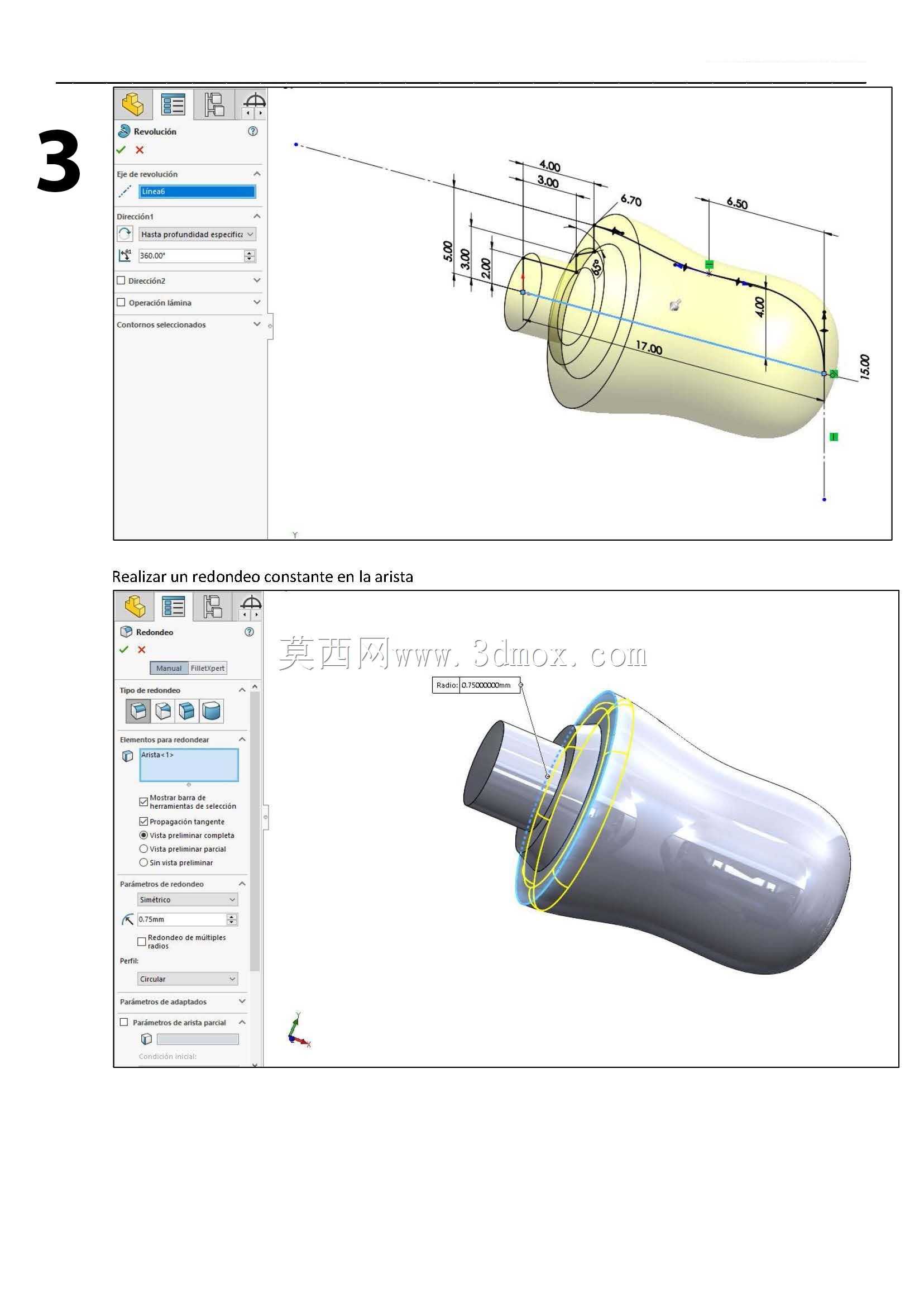This screenshot has height=1307, width=924.
Task: Open ConfigurationManager tab above Redondeo panel
Action: [x=212, y=606]
